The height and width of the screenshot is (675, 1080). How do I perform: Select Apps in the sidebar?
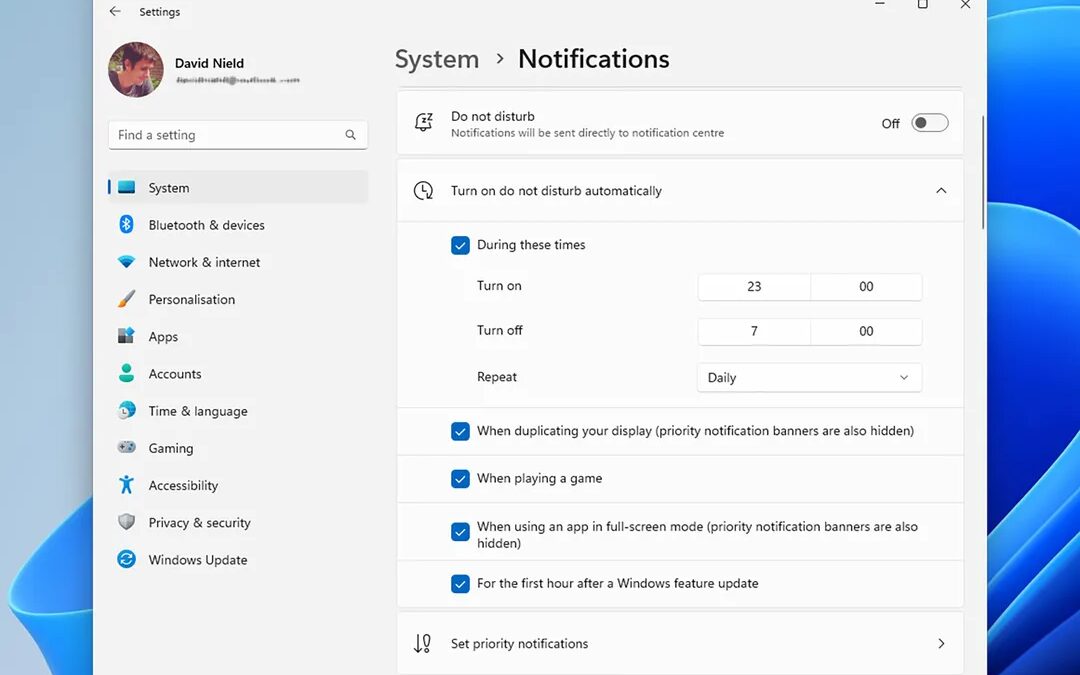163,337
